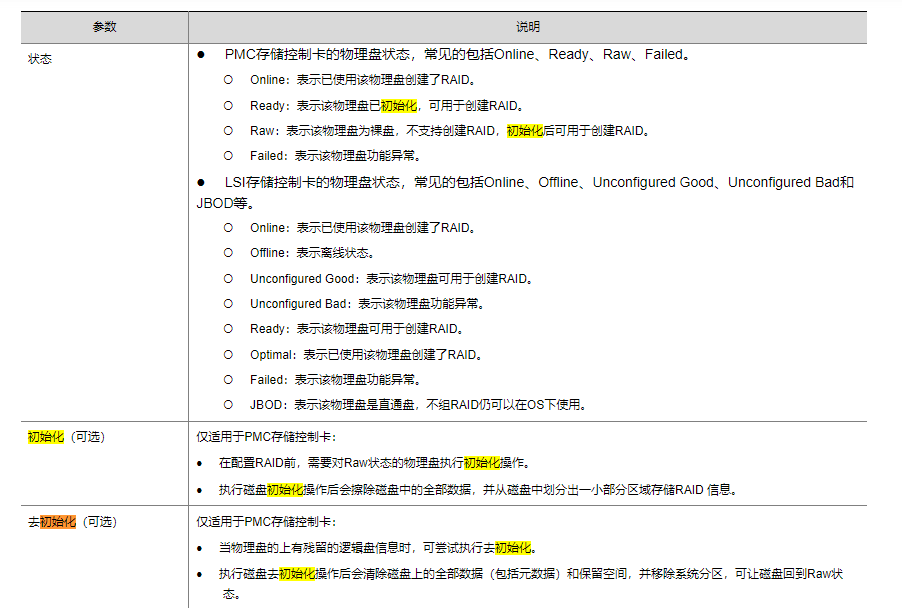The image size is (902, 608).
Task: Click the line 当物理盘的上有残留的逻辑盘信息时
Action: 378,548
